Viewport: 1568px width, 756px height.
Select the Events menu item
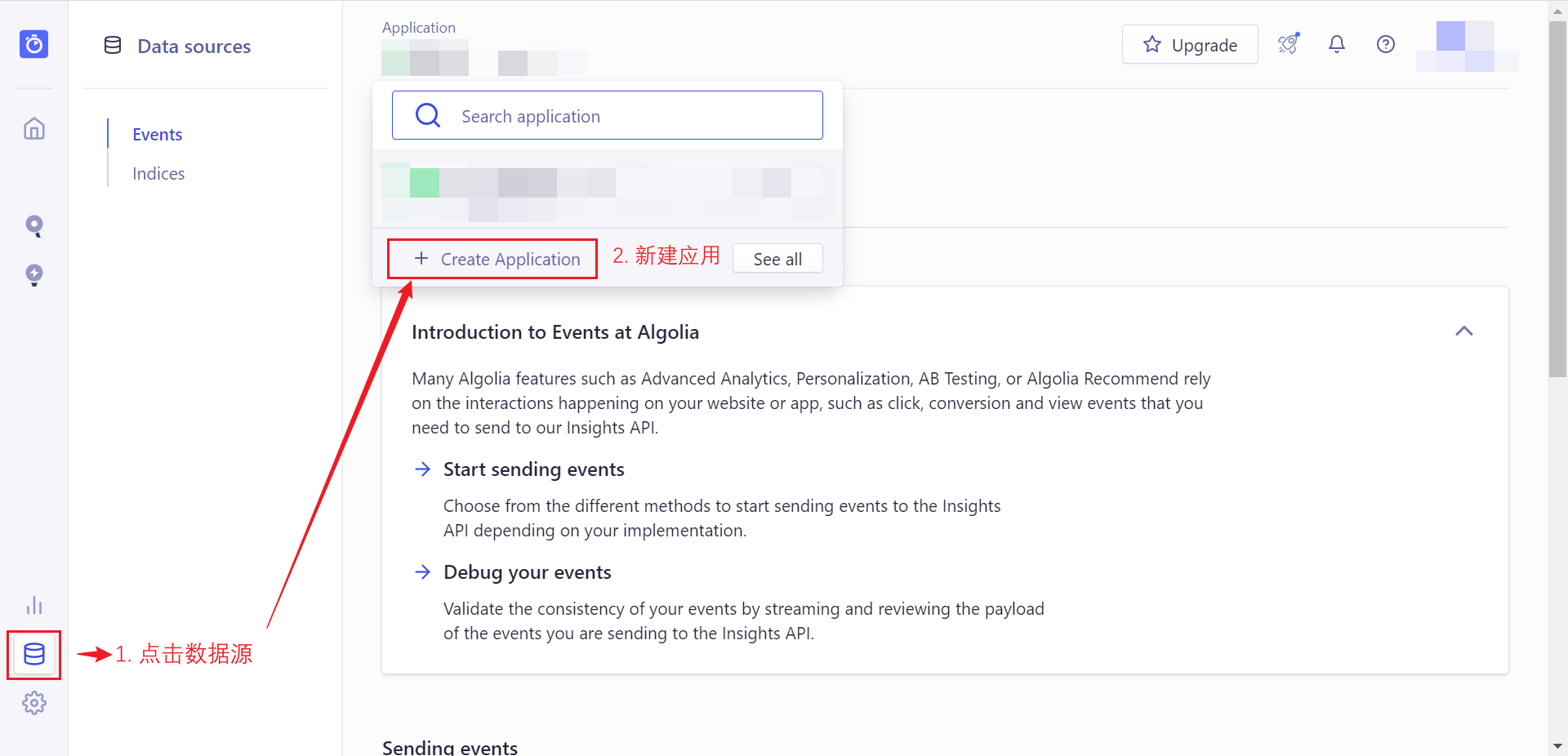(x=158, y=135)
